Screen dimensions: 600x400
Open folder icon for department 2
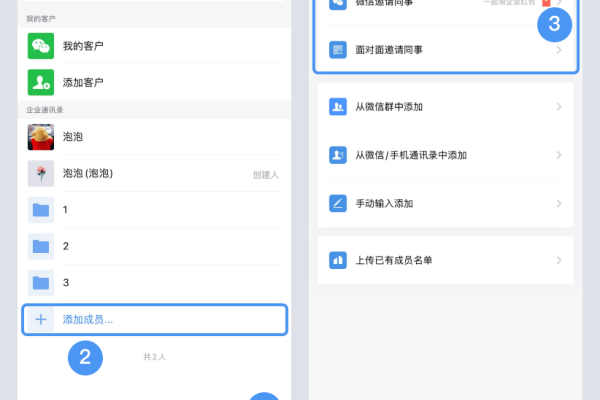pos(41,246)
